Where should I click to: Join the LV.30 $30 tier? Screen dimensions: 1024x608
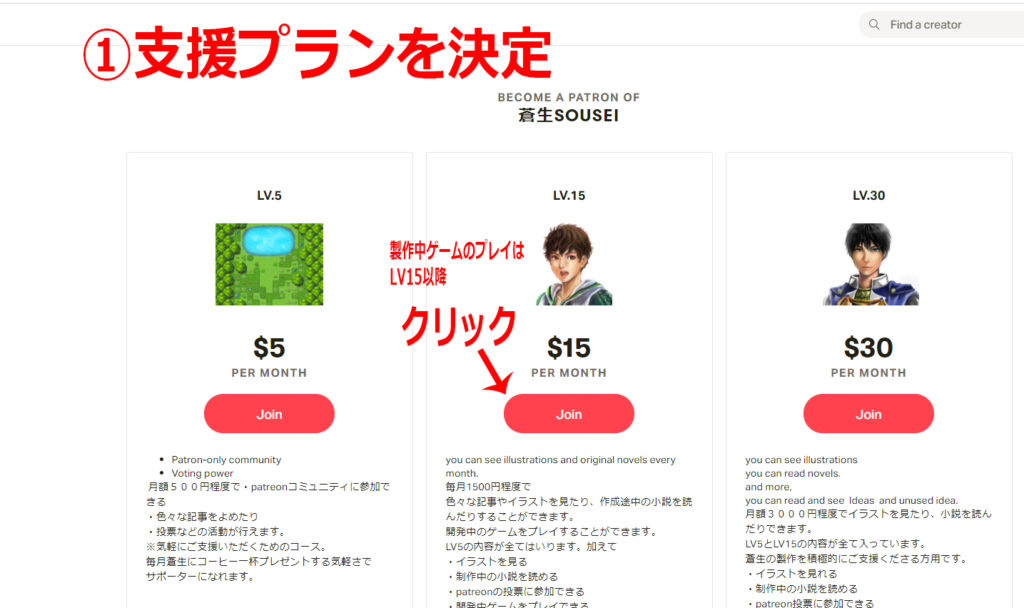[869, 413]
